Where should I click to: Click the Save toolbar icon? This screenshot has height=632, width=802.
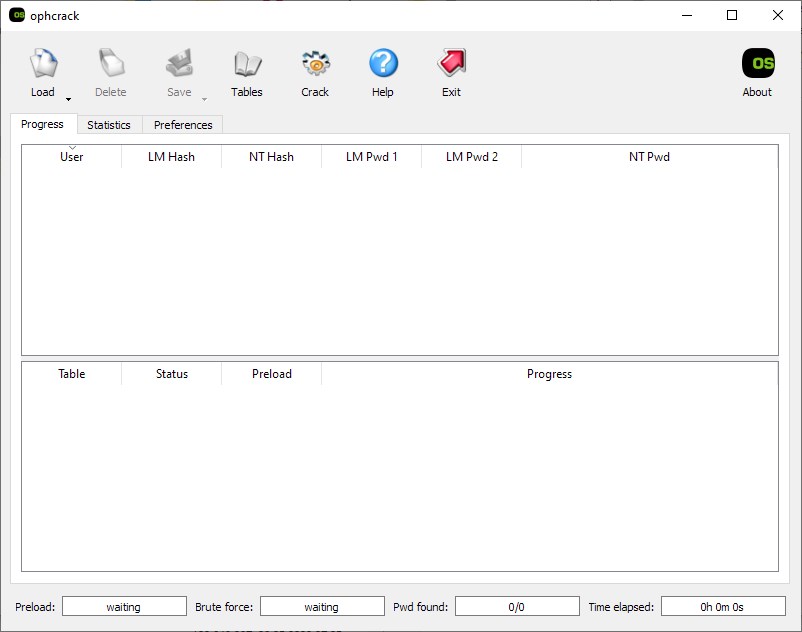180,64
